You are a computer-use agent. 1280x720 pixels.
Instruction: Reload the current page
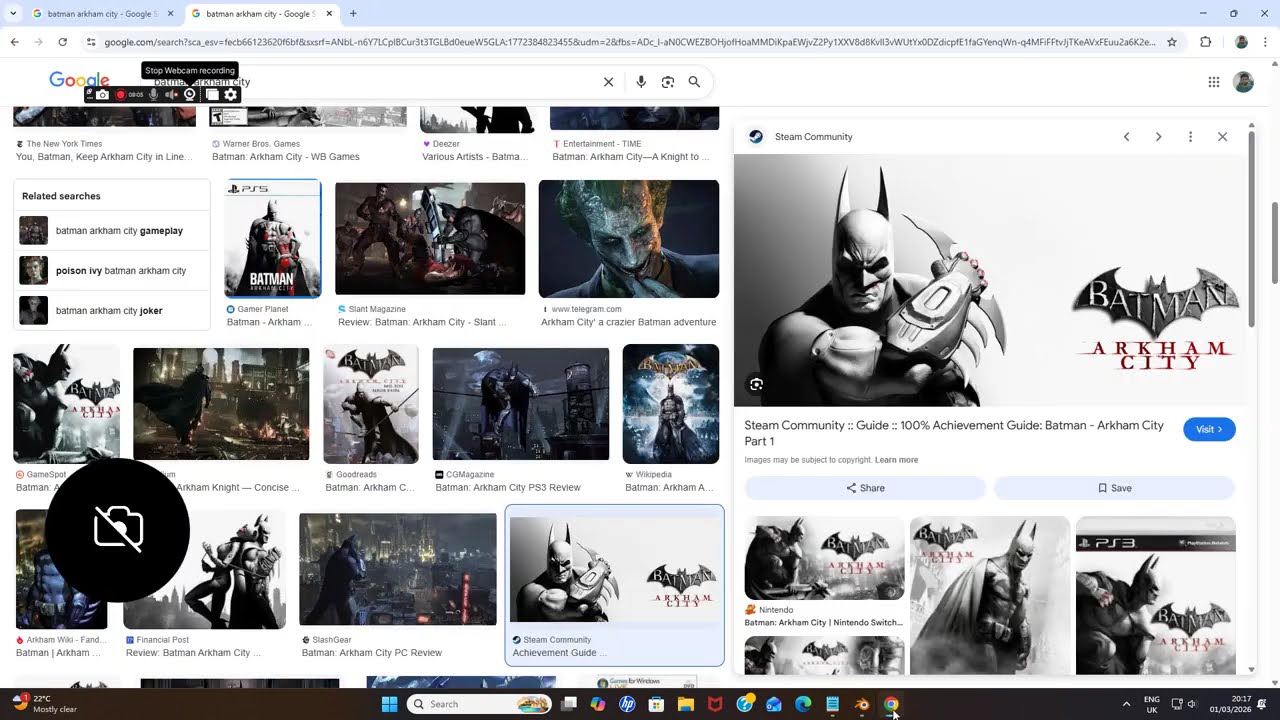click(62, 42)
